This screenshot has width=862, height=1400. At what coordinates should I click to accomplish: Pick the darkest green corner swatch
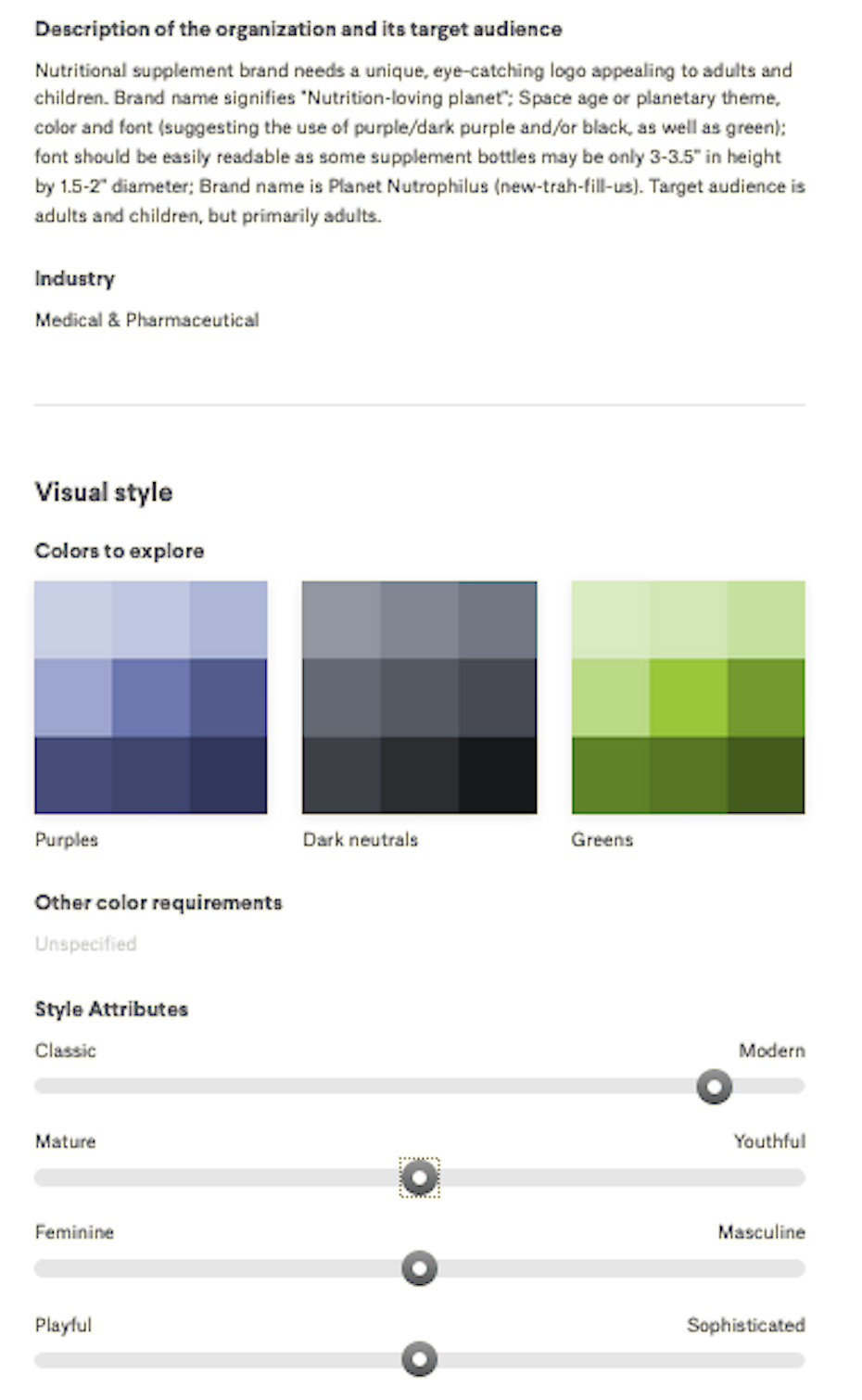766,775
